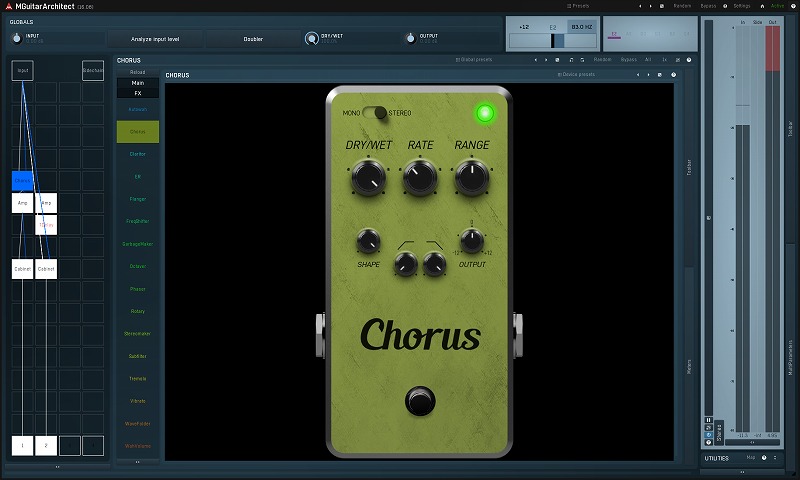This screenshot has width=800, height=480.
Task: Open the Device presets menu
Action: point(576,75)
